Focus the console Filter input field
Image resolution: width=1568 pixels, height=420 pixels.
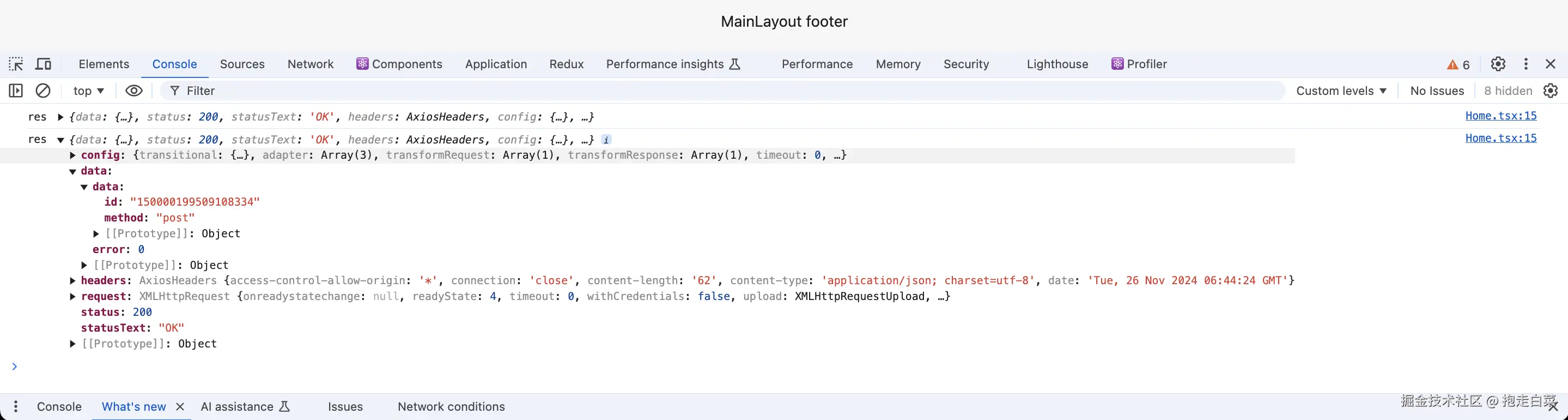click(x=722, y=91)
